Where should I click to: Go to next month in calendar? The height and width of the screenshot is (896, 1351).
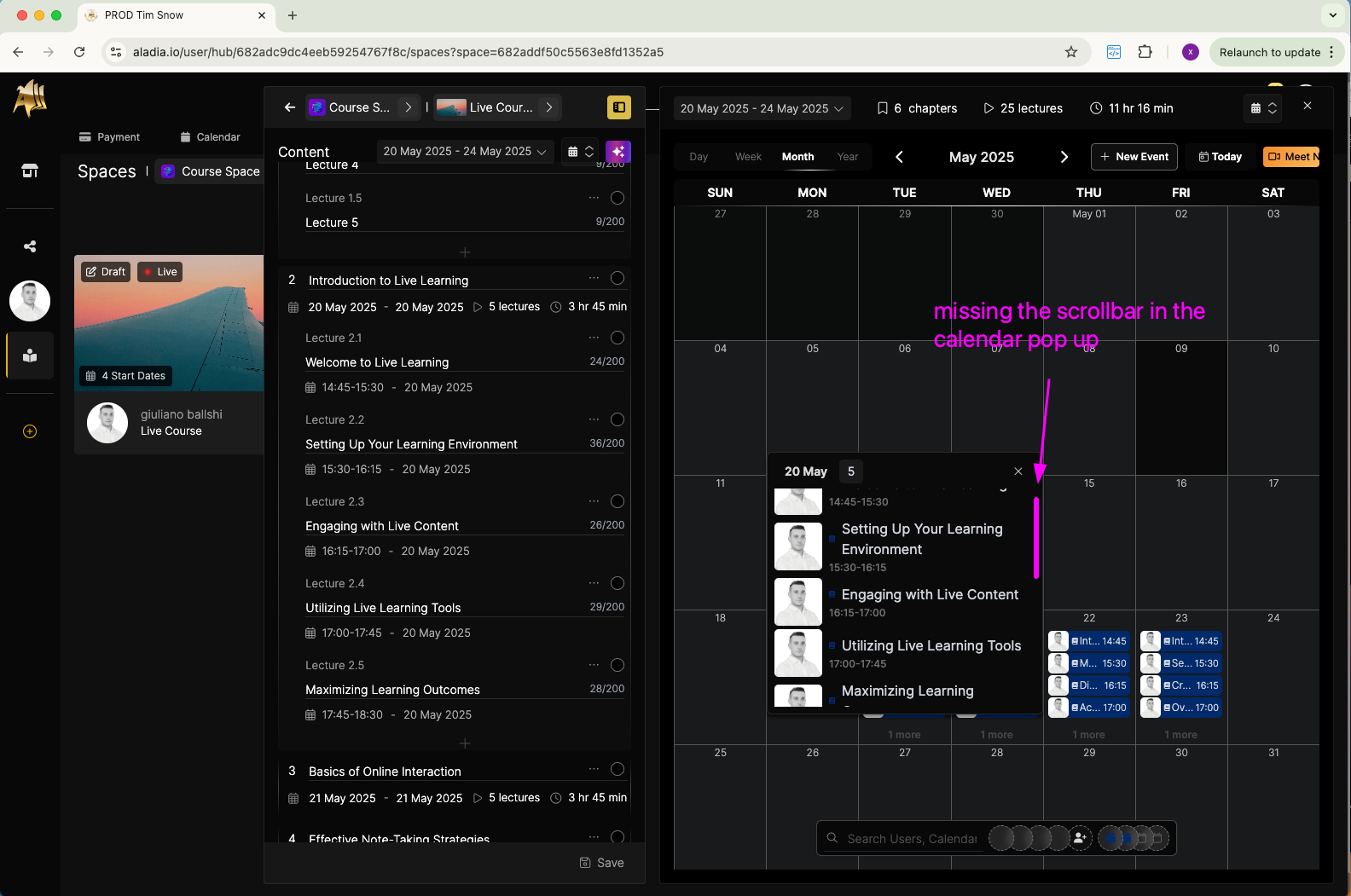tap(1064, 157)
